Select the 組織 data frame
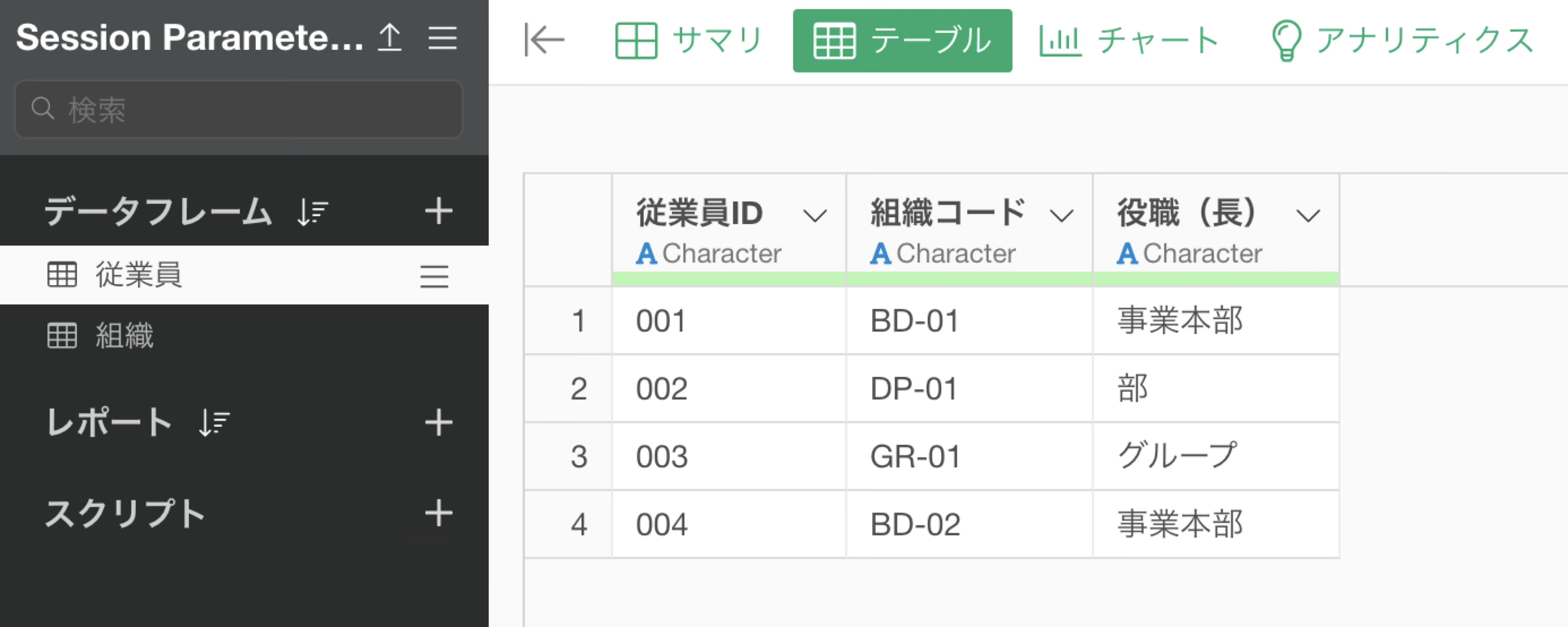 pyautogui.click(x=124, y=336)
